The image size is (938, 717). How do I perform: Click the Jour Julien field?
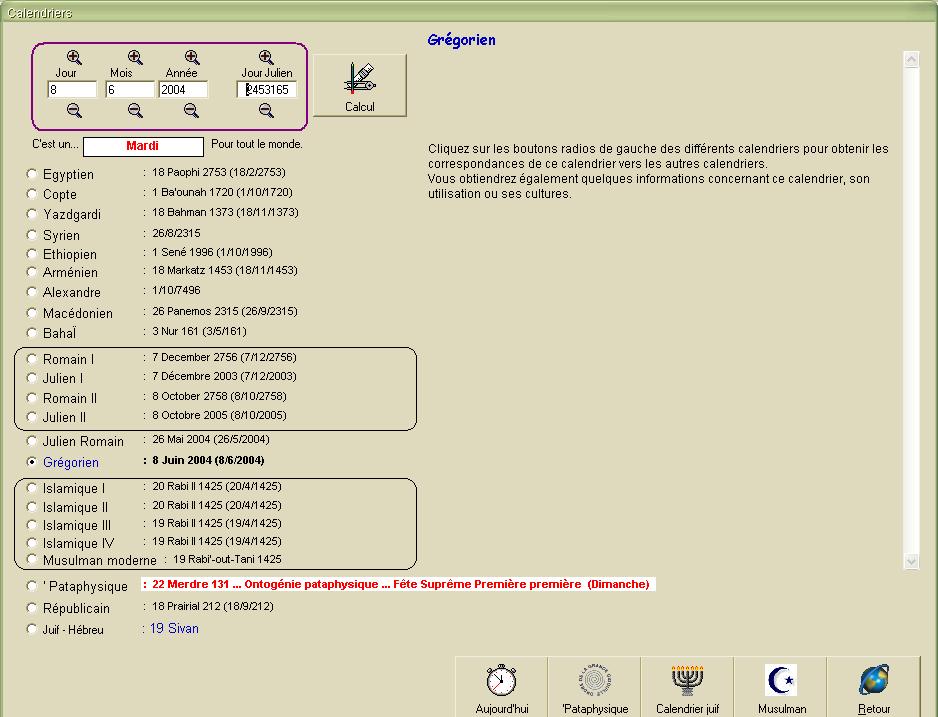pyautogui.click(x=267, y=90)
